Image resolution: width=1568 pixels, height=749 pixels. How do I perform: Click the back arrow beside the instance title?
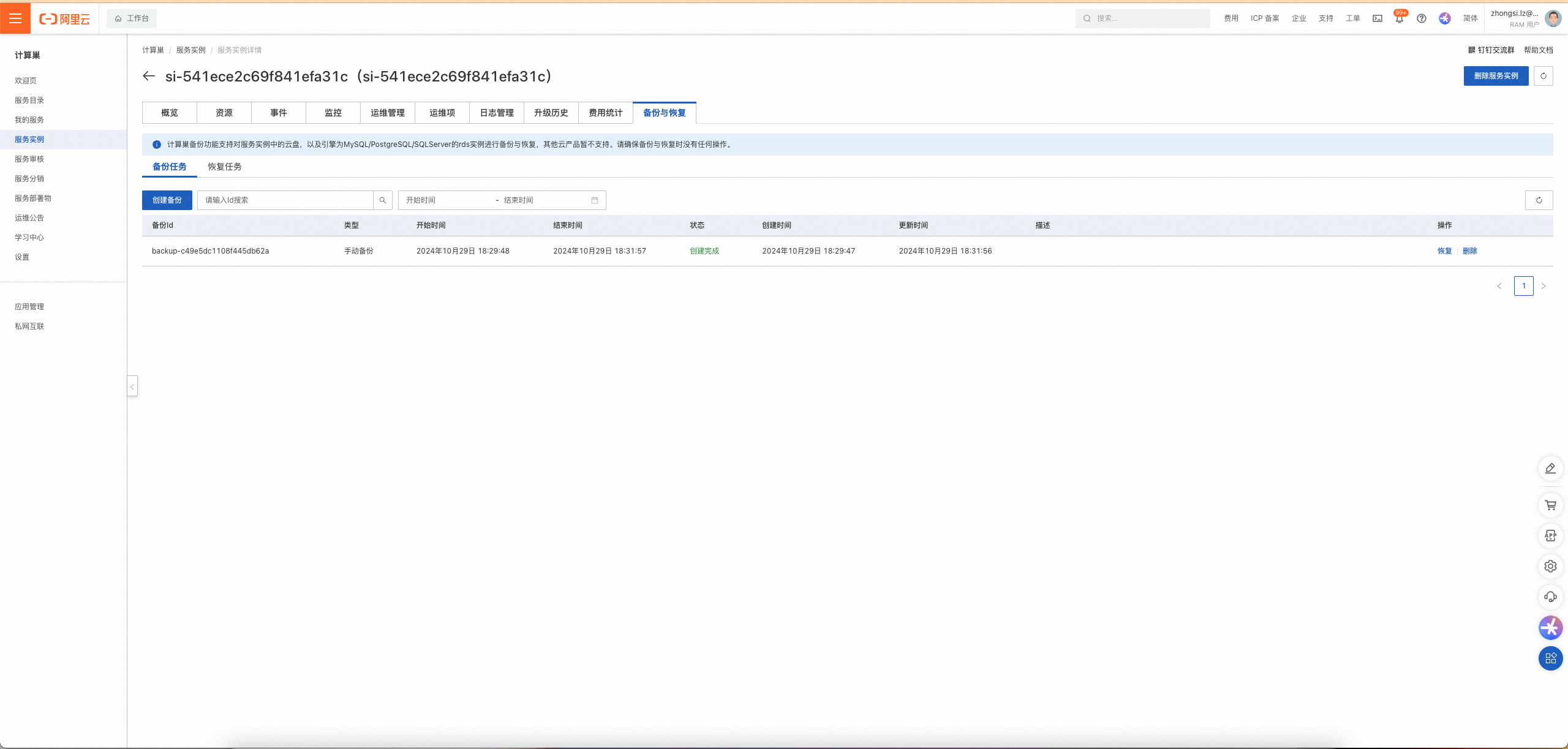[148, 76]
